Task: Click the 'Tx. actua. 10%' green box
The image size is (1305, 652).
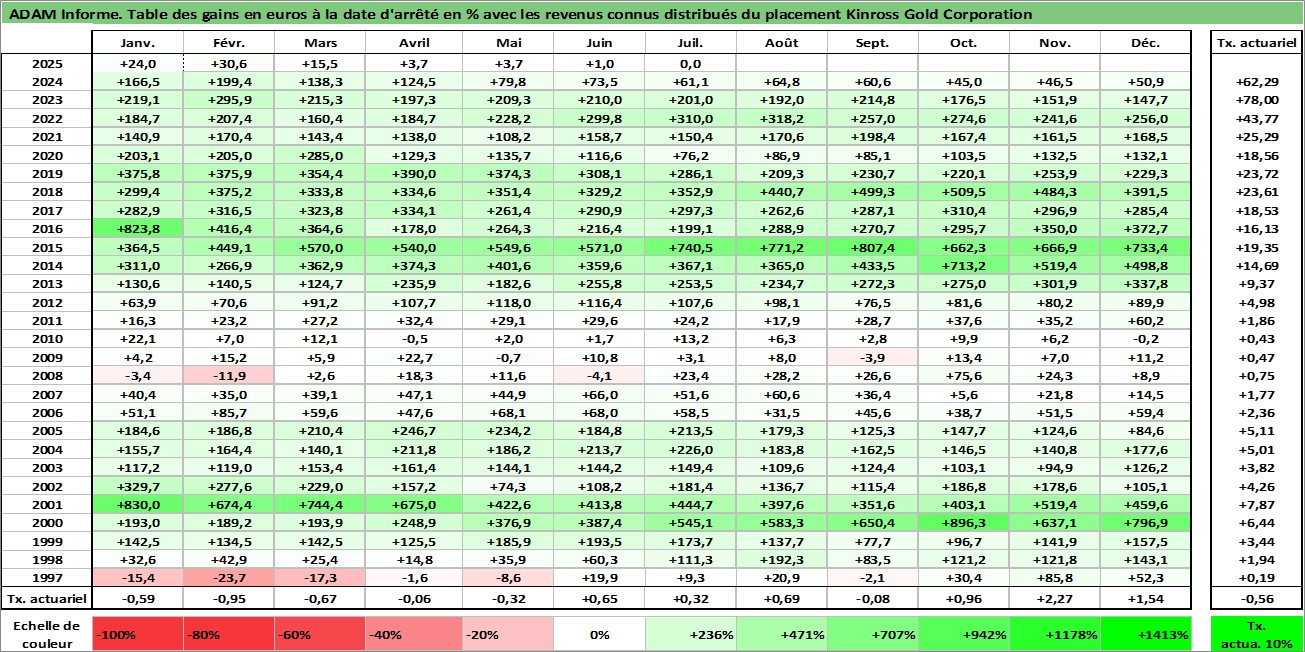Action: click(x=1257, y=634)
